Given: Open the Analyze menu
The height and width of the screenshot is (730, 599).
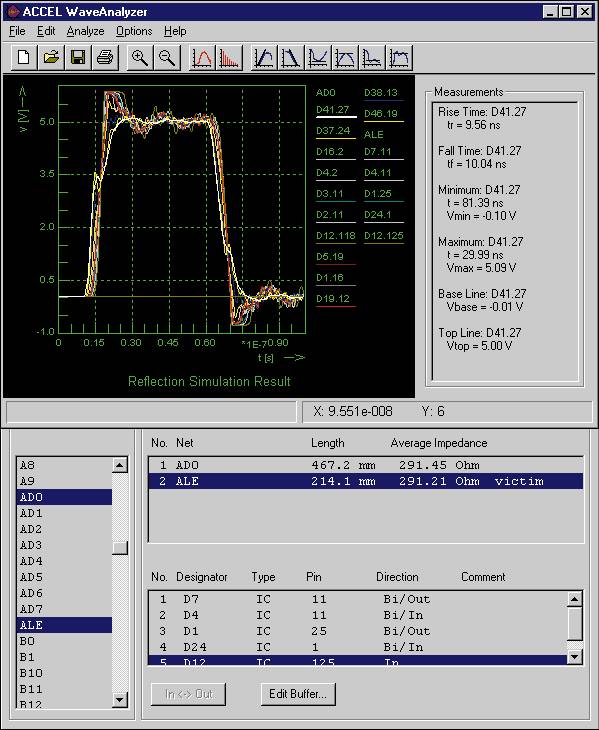Looking at the screenshot, I should coord(85,31).
